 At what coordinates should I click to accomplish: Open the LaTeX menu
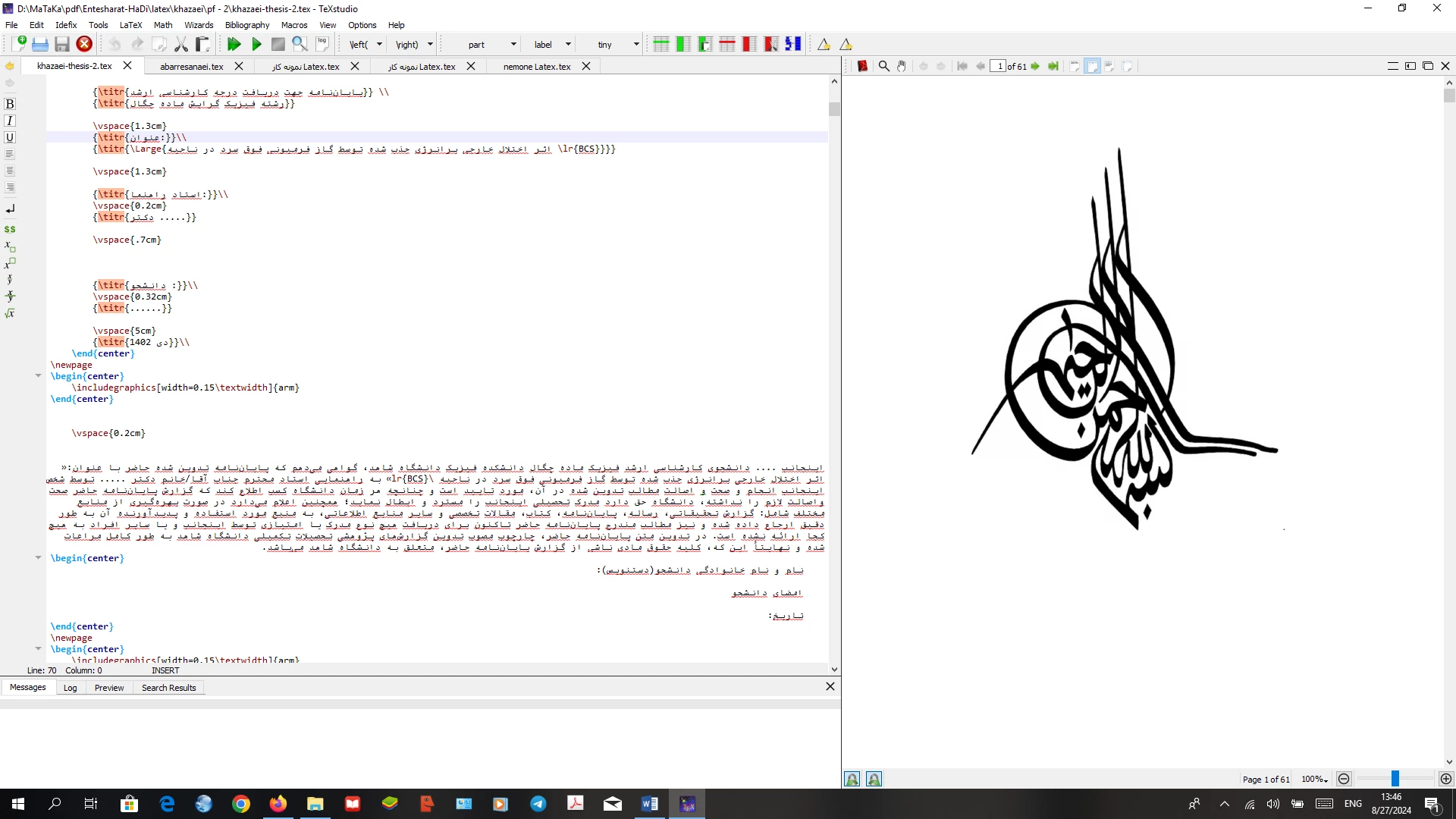point(130,25)
